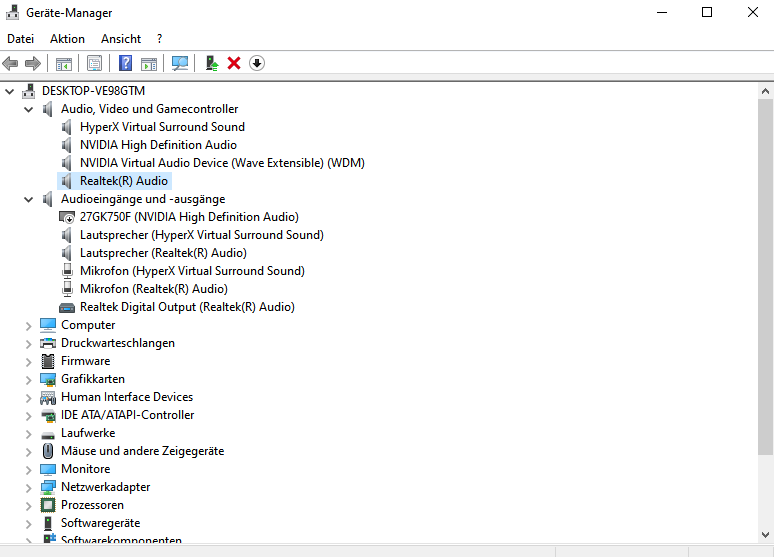Screen dimensions: 774x557
Task: Toggle the action pane toolbar icon
Action: coord(149,63)
